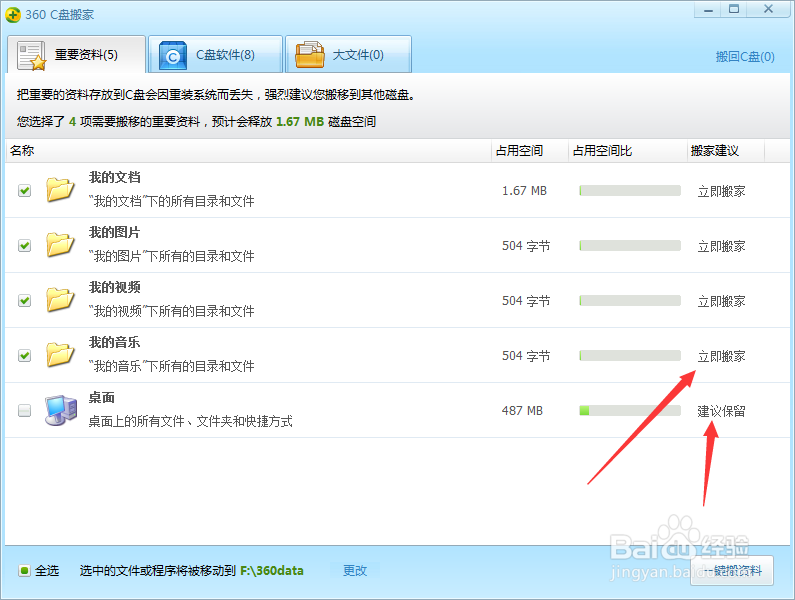
Task: Click 立即搬家 in the 我的音乐 row
Action: (721, 356)
